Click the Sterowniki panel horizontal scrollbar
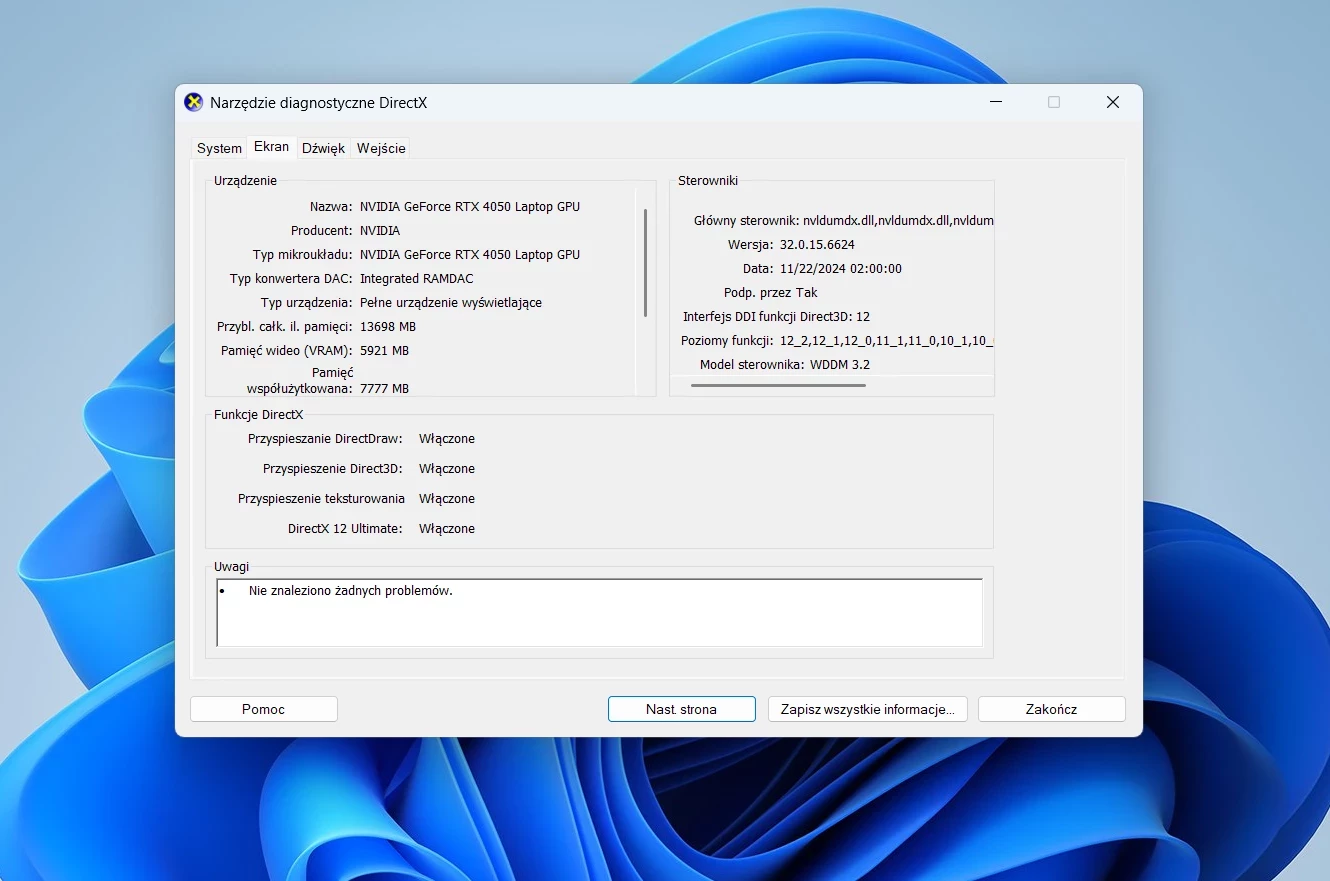This screenshot has width=1330, height=881. pos(778,385)
